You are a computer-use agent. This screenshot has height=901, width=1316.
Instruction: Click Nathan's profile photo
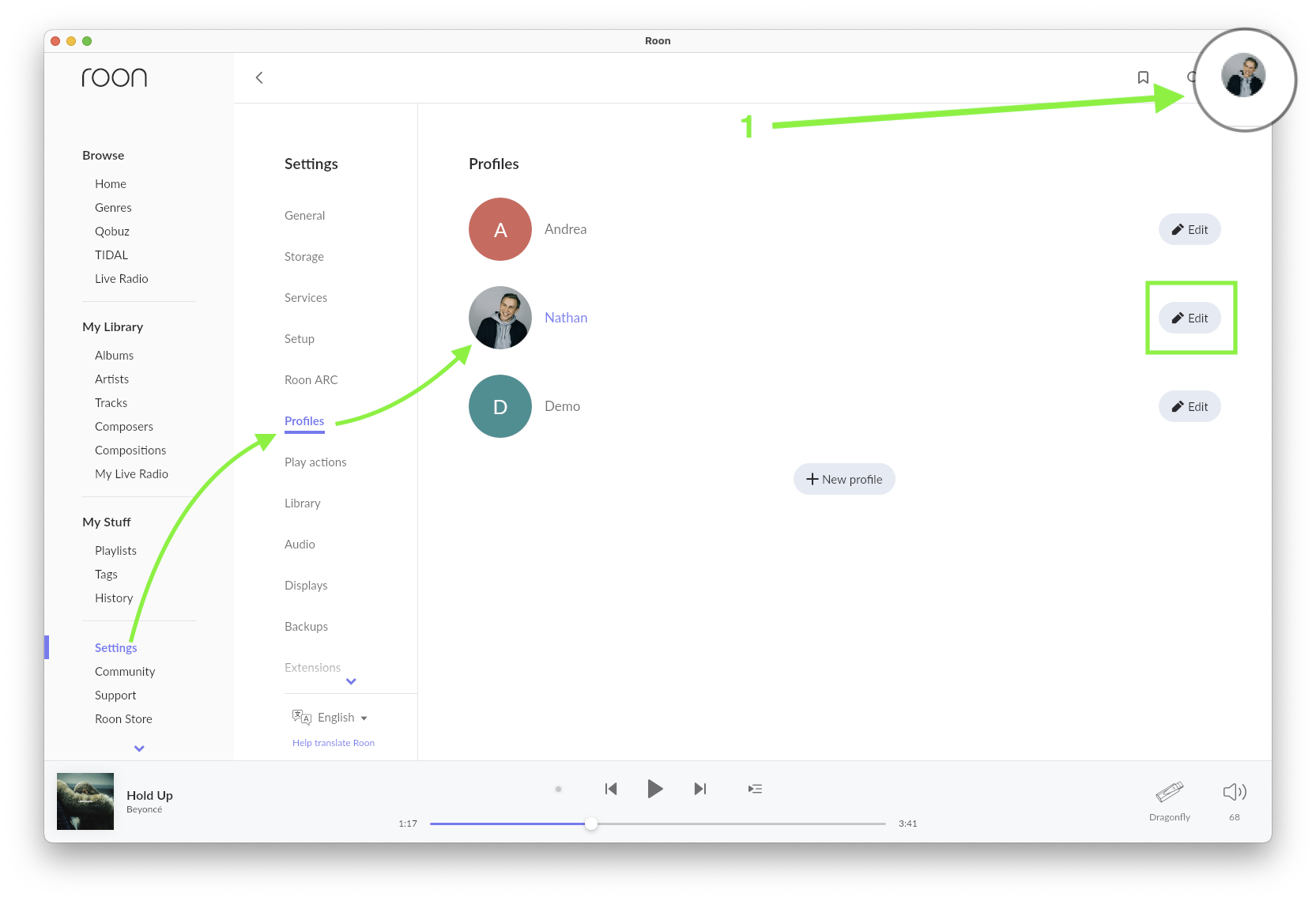tap(500, 318)
